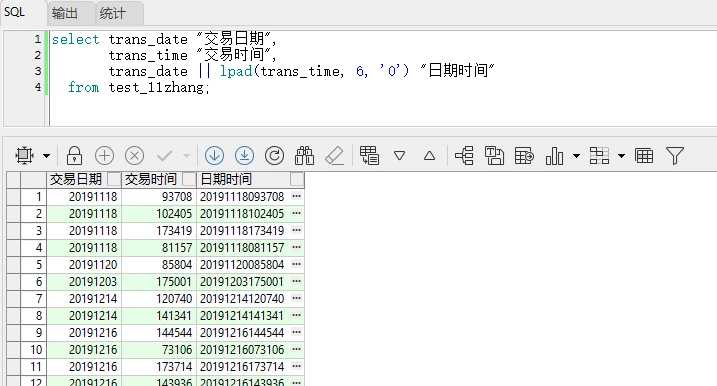Screen dimensions: 717x386
Task: Open the dropdown beside the pivot icon
Action: [621, 156]
